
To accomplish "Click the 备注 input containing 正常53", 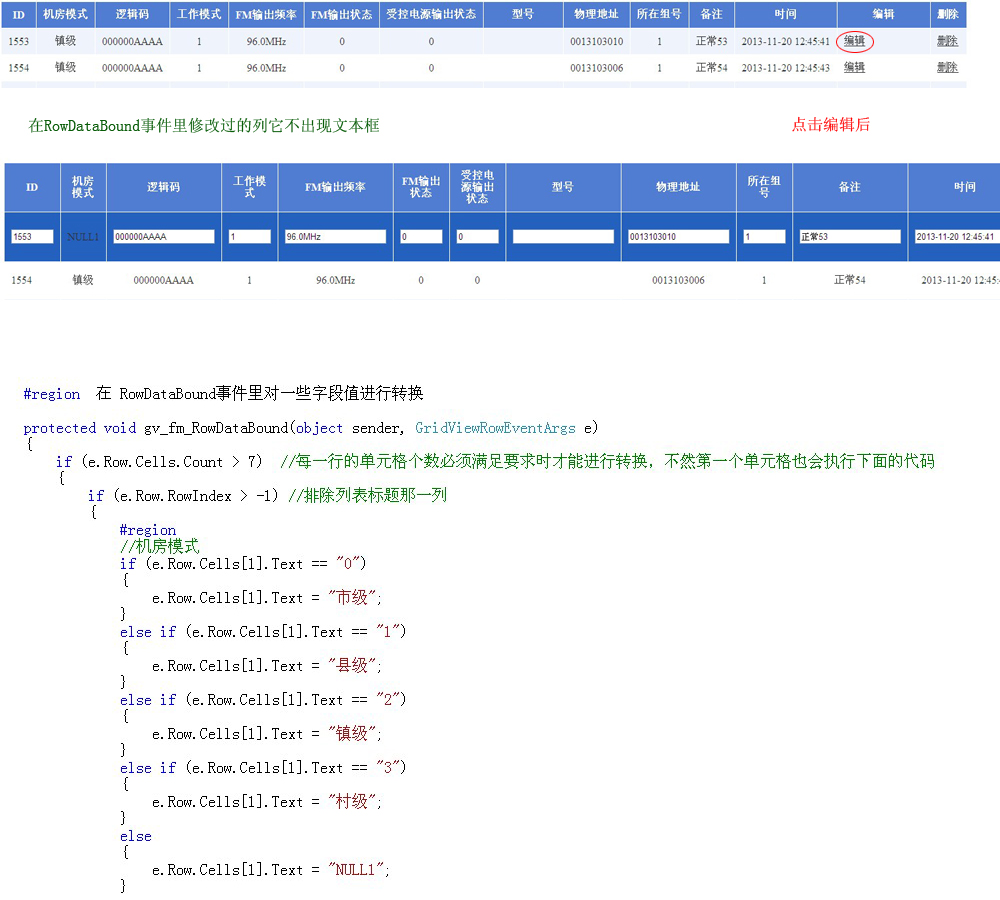I will click(x=848, y=236).
